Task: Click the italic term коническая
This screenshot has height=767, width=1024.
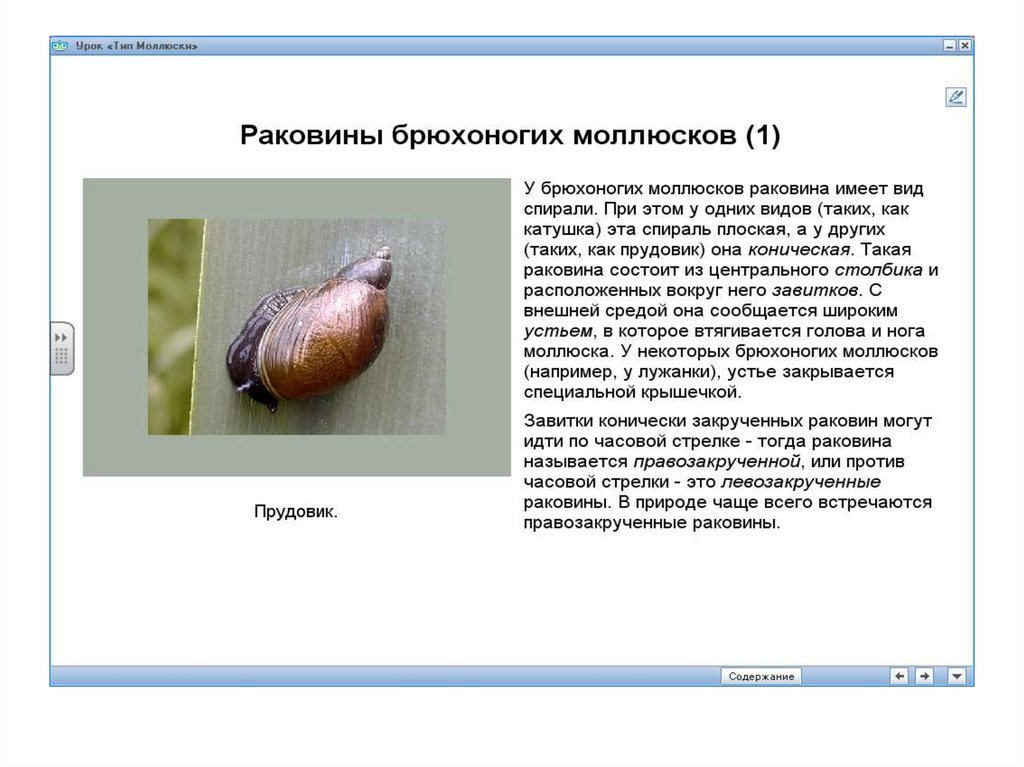Action: click(x=810, y=249)
